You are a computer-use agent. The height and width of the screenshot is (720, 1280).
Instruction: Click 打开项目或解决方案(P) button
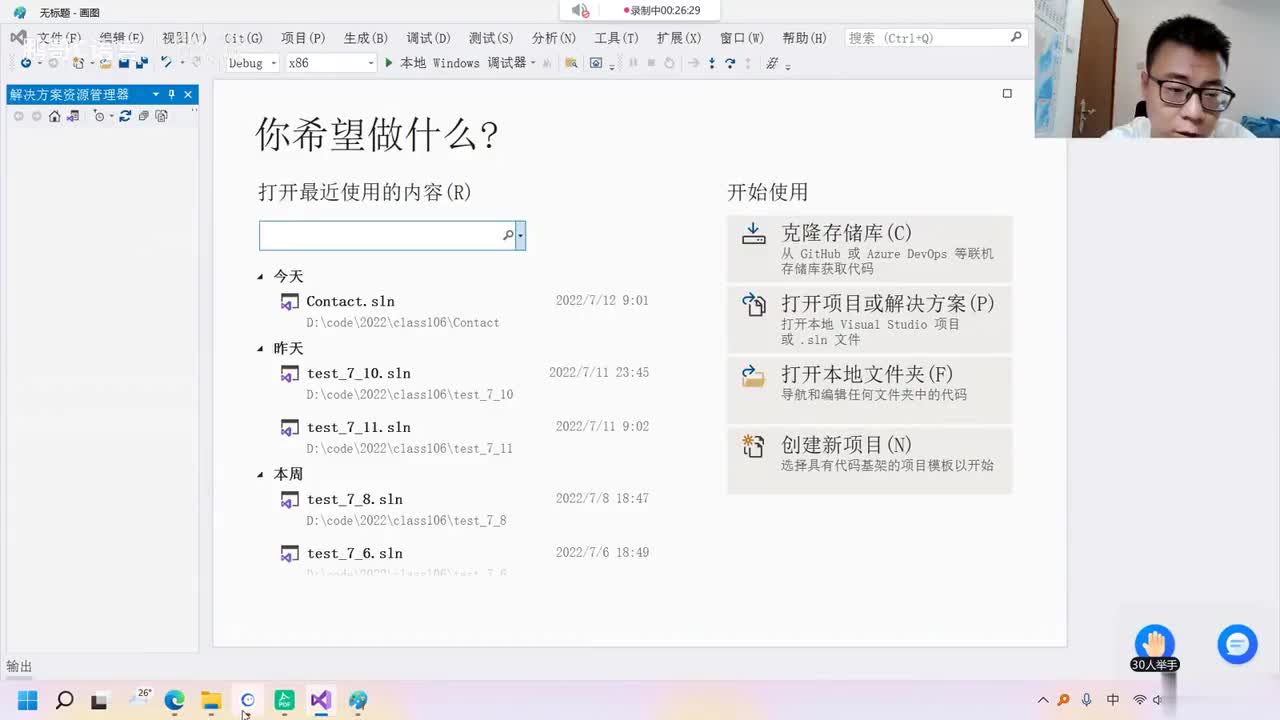pyautogui.click(x=869, y=319)
